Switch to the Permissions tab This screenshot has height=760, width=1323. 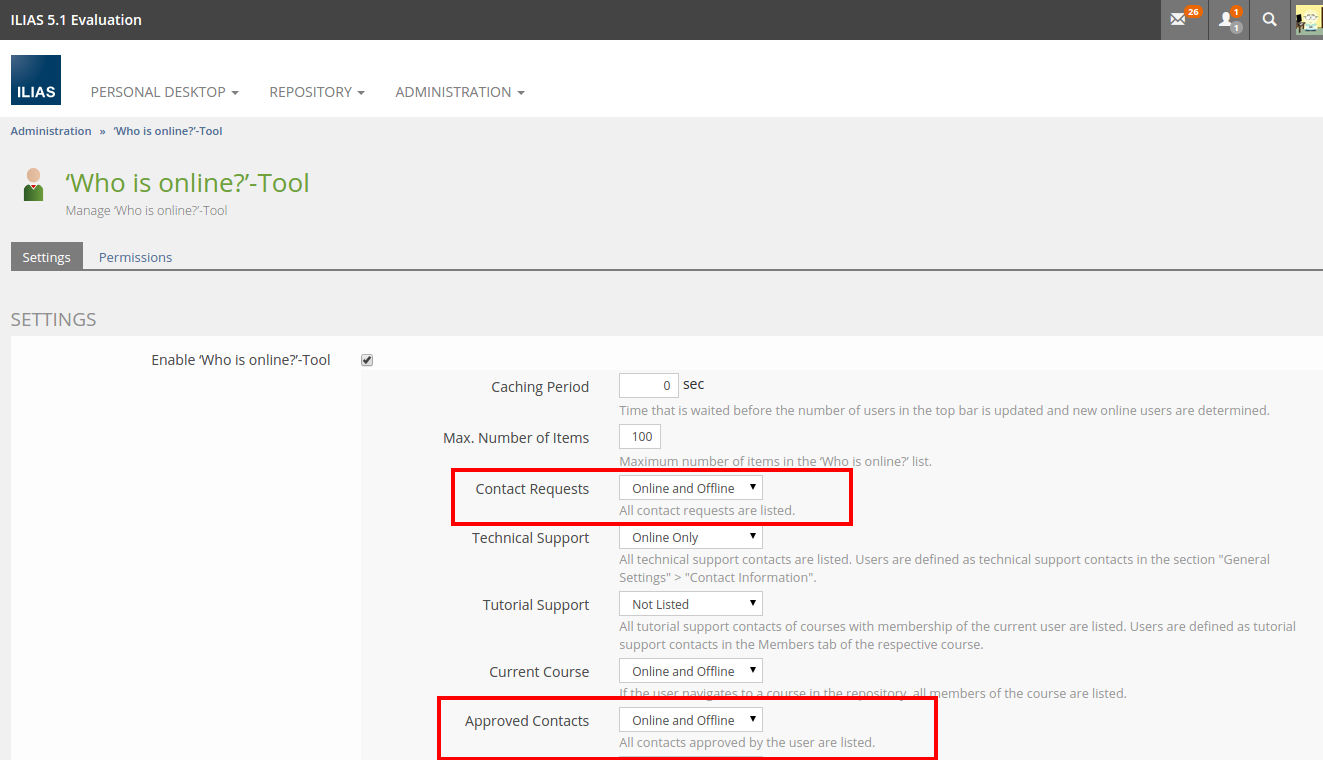[x=135, y=257]
